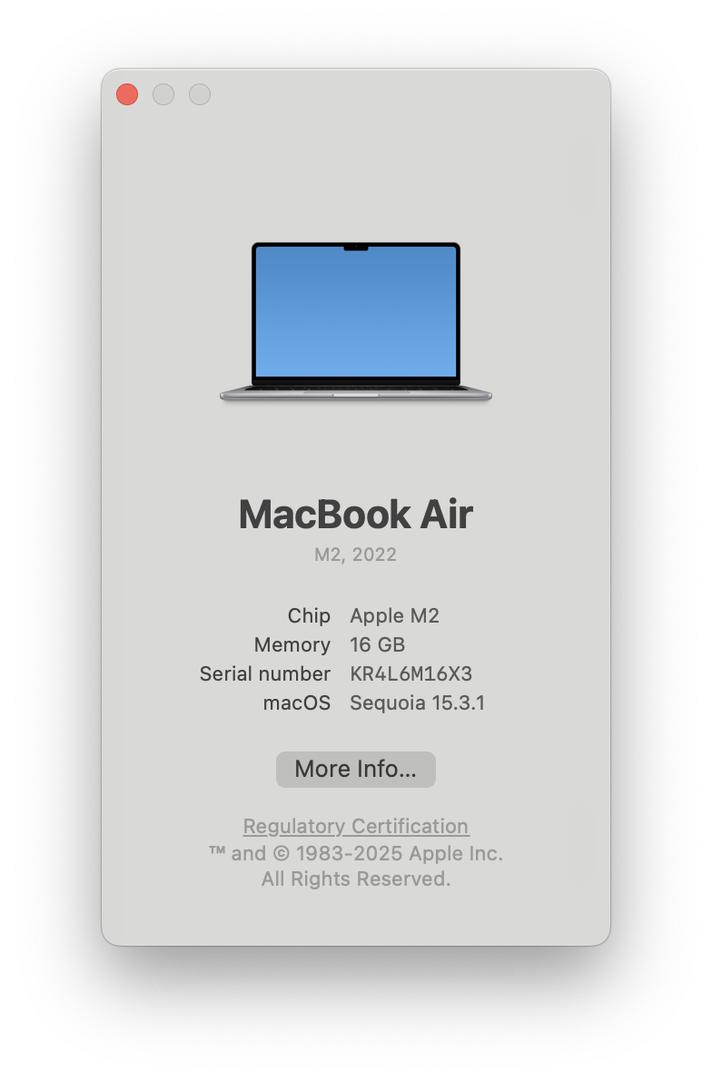The height and width of the screenshot is (1080, 712).
Task: Click the MacBook Air title text
Action: (355, 514)
